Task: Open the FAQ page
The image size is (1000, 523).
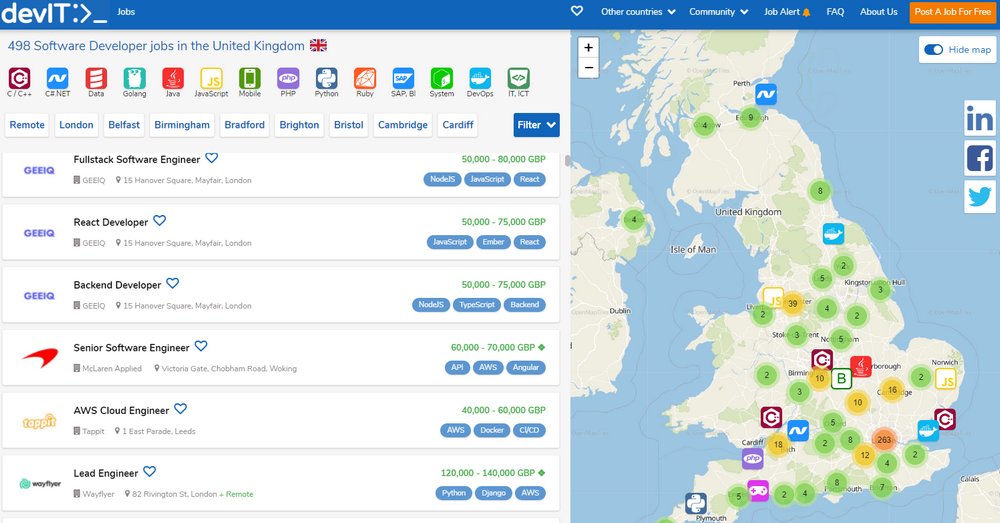Action: 835,11
